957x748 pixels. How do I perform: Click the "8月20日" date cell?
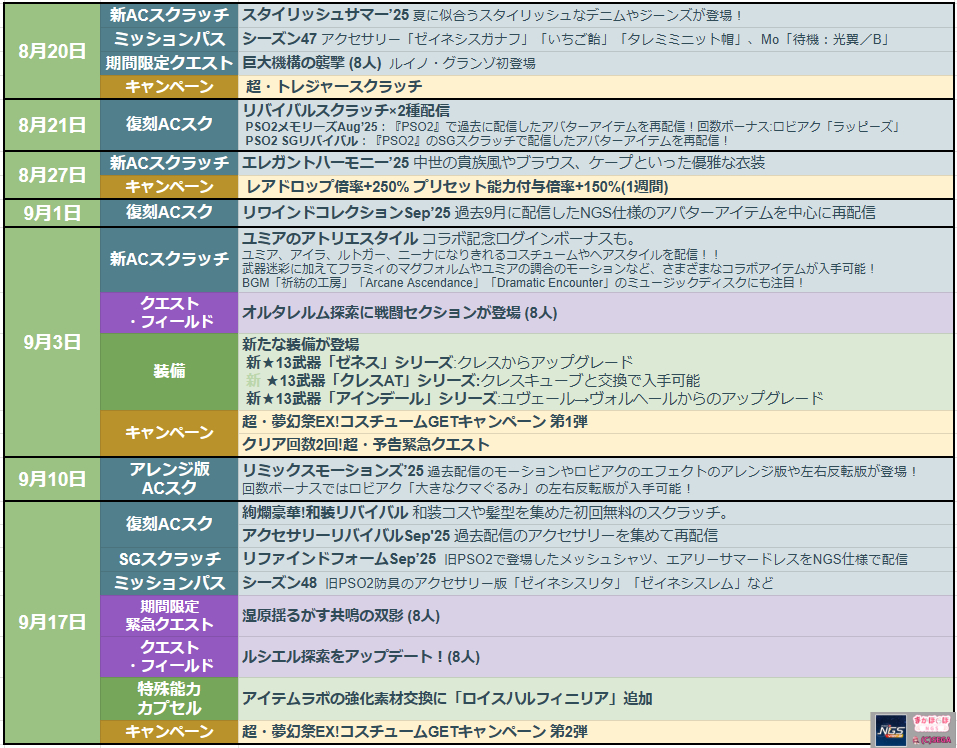coord(52,51)
